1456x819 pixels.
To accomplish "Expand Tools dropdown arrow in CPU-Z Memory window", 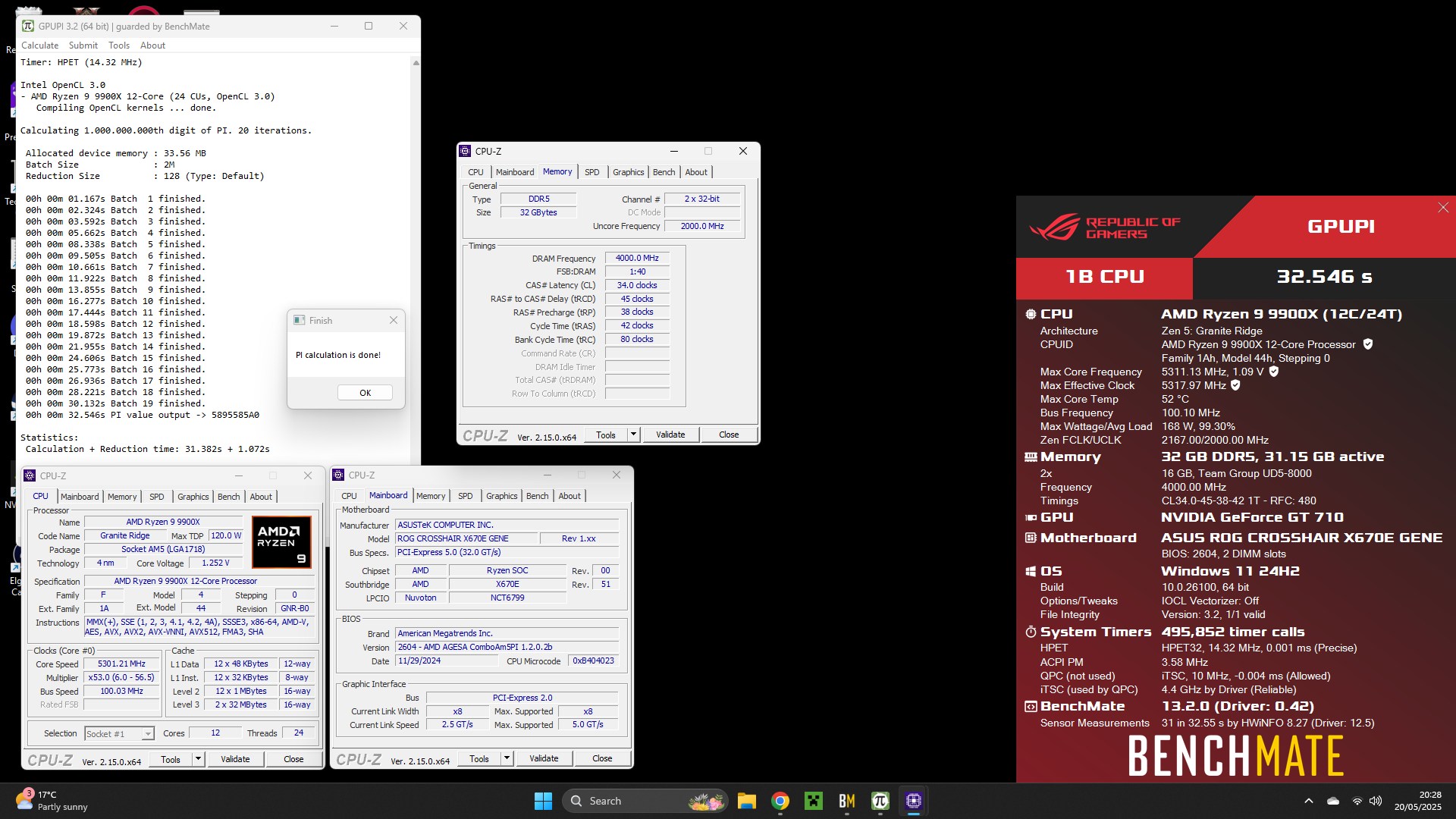I will (633, 435).
